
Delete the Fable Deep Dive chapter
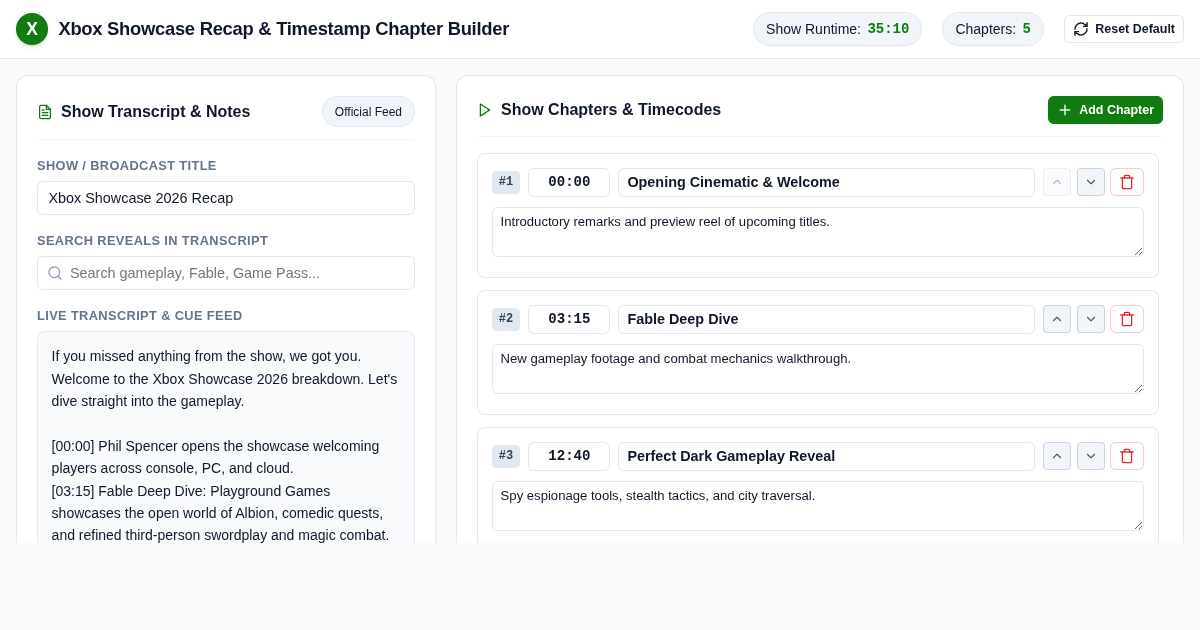click(1127, 319)
